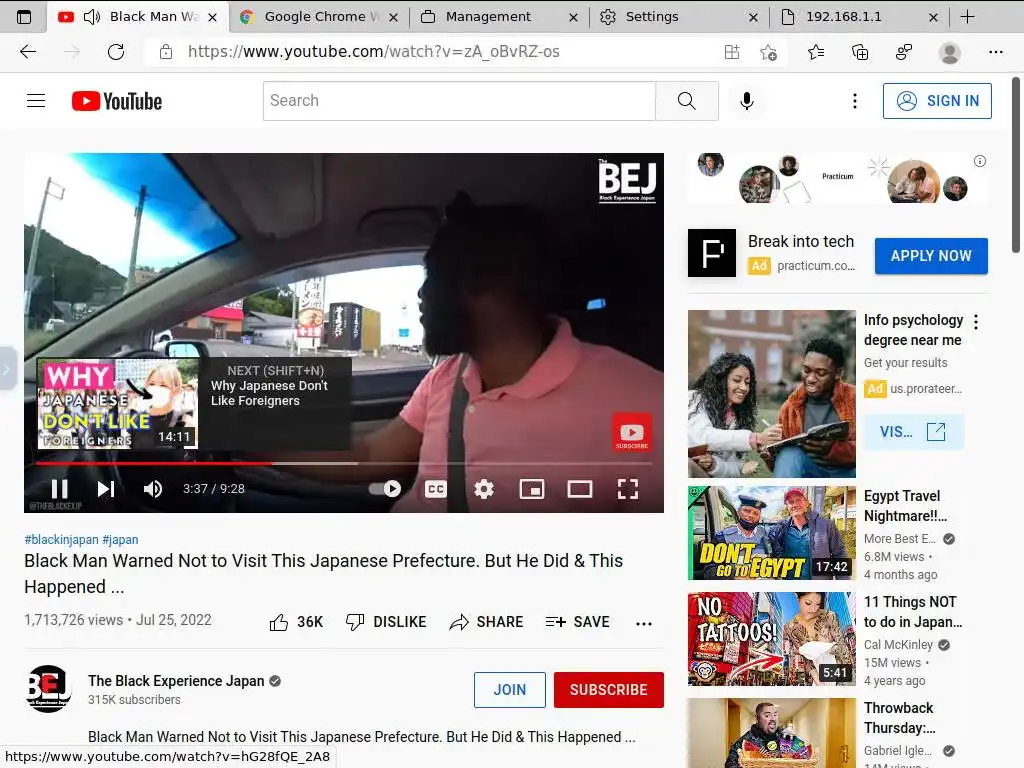Viewport: 1024px width, 768px height.
Task: Enter fullscreen mode
Action: pos(628,488)
